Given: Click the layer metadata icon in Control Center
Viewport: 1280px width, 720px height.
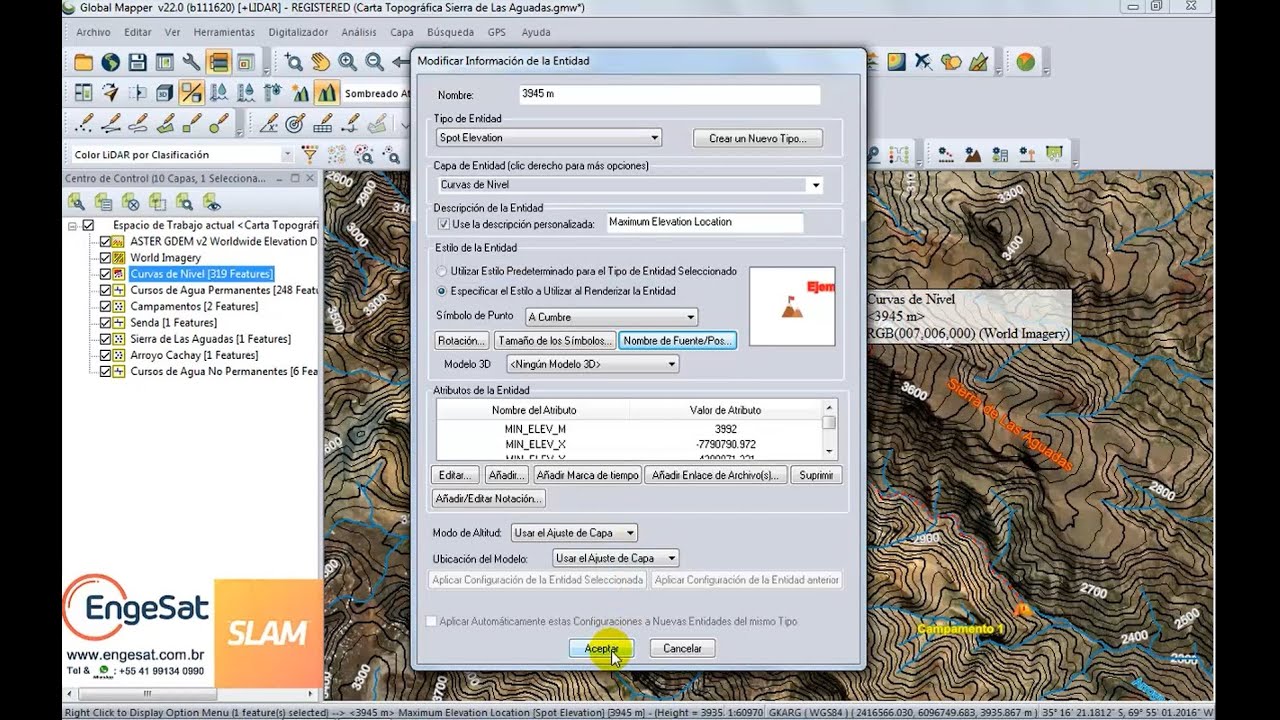Looking at the screenshot, I should pos(103,202).
